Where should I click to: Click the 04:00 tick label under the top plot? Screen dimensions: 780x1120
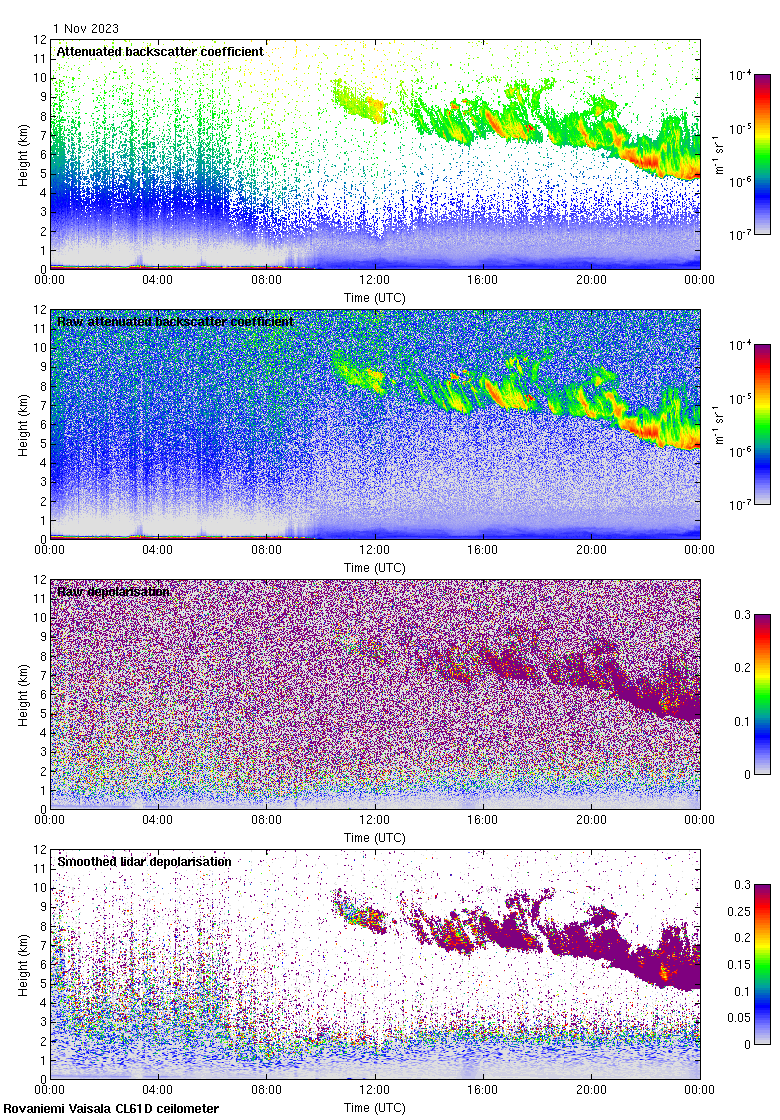click(x=157, y=280)
